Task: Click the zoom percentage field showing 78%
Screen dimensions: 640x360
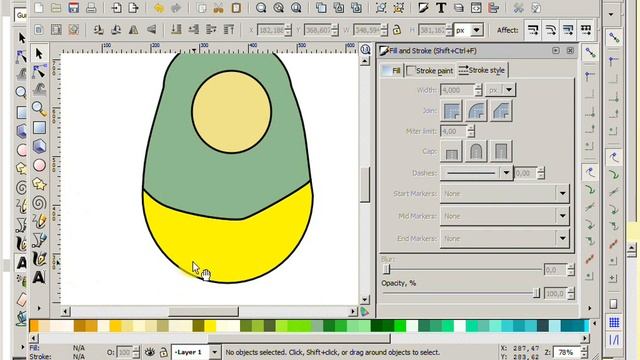Action: tap(567, 352)
